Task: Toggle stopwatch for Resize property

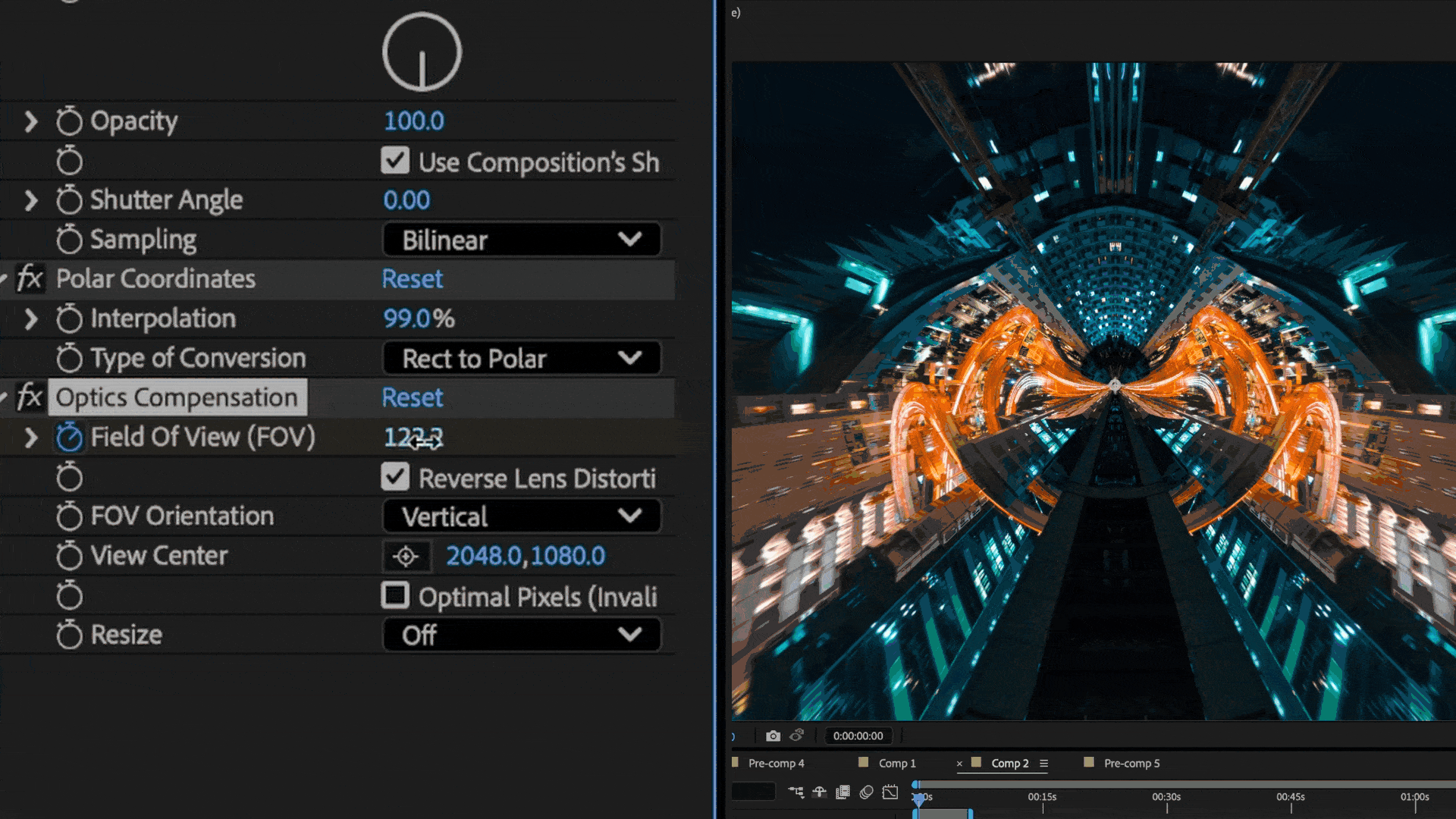Action: [x=69, y=635]
